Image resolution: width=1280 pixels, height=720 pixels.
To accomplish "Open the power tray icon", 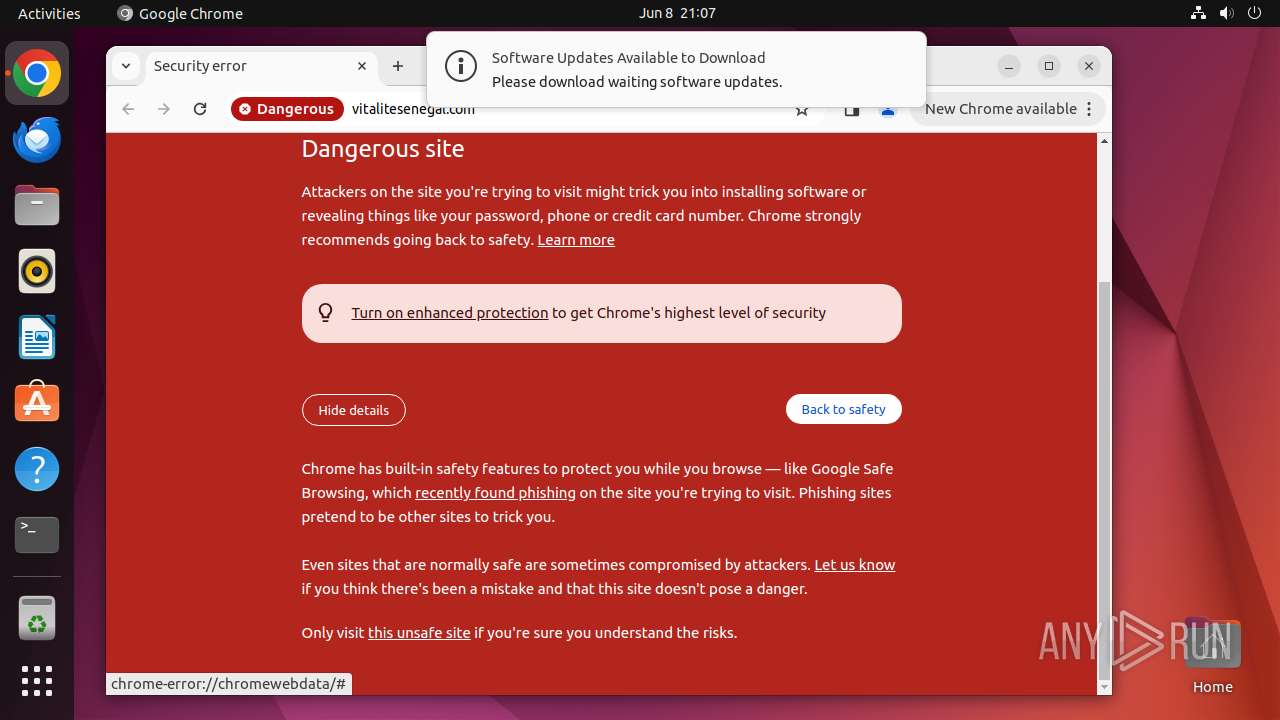I will pyautogui.click(x=1254, y=13).
